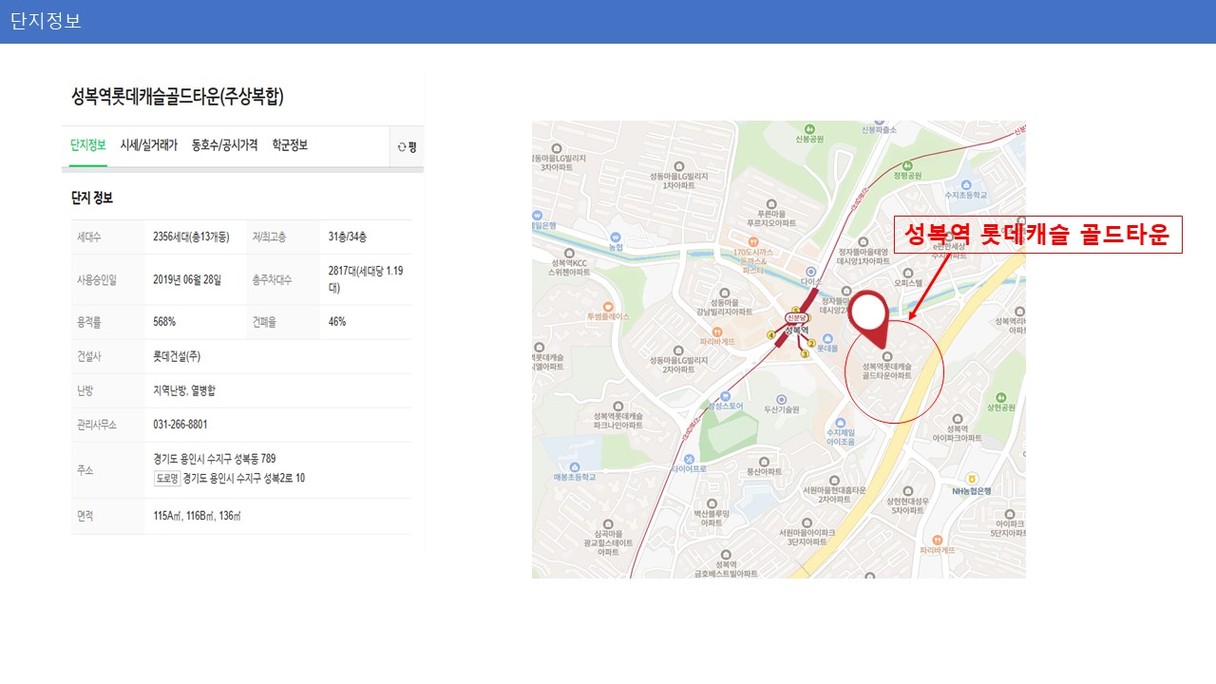This screenshot has width=1216, height=684.
Task: Click the 568% floor area ratio
Action: [x=164, y=322]
